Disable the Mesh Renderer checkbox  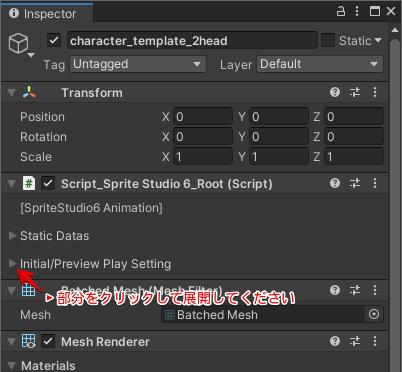(48, 341)
